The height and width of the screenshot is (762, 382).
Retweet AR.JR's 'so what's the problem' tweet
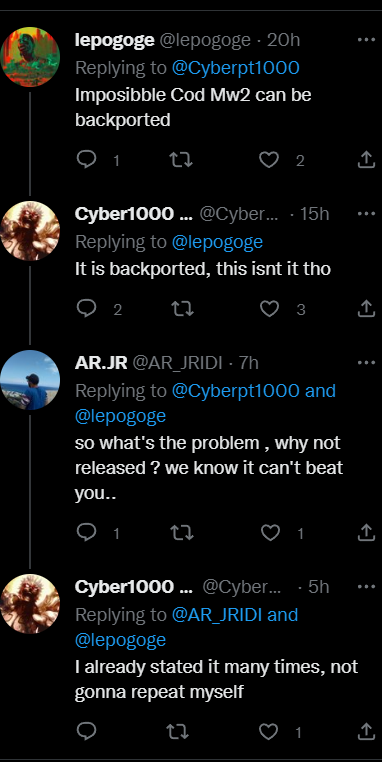182,533
